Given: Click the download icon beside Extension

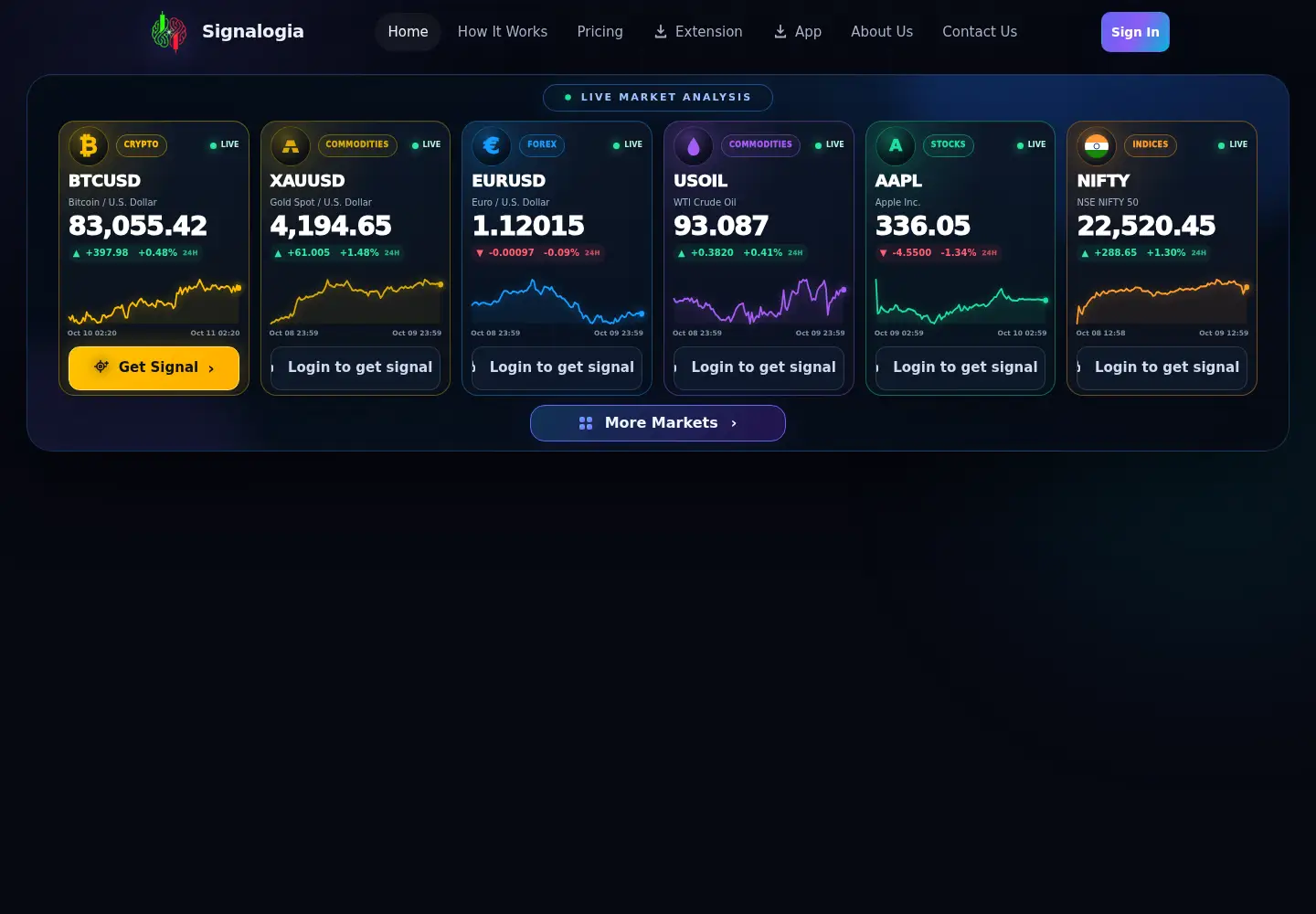Looking at the screenshot, I should point(661,32).
